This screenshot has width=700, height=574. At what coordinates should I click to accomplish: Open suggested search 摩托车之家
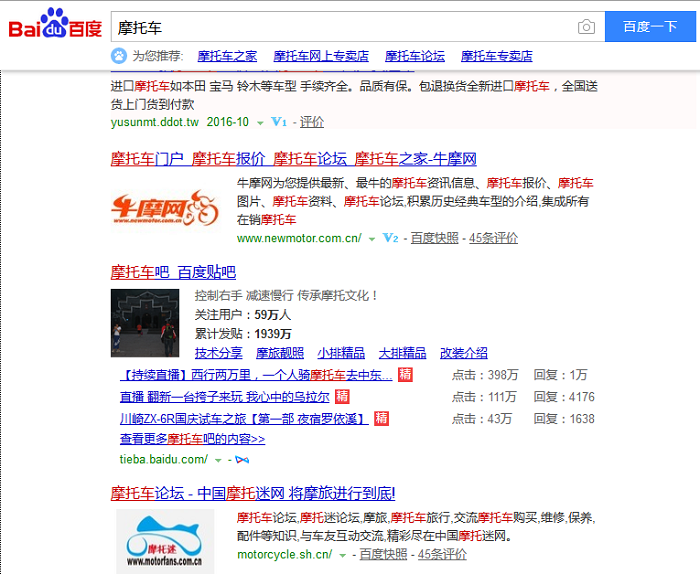pyautogui.click(x=227, y=56)
